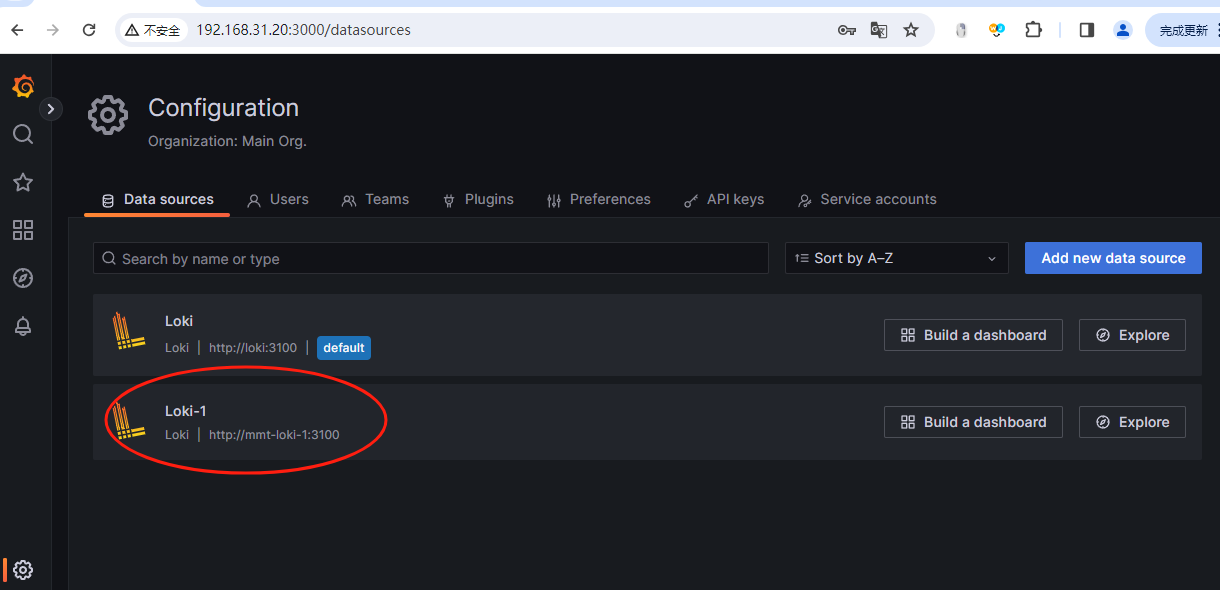Open the Dashboards grid icon in sidebar
The height and width of the screenshot is (590, 1220).
point(23,230)
